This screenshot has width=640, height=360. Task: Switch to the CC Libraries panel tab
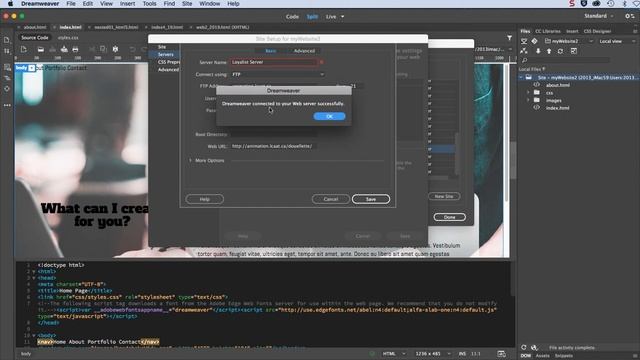(x=548, y=31)
